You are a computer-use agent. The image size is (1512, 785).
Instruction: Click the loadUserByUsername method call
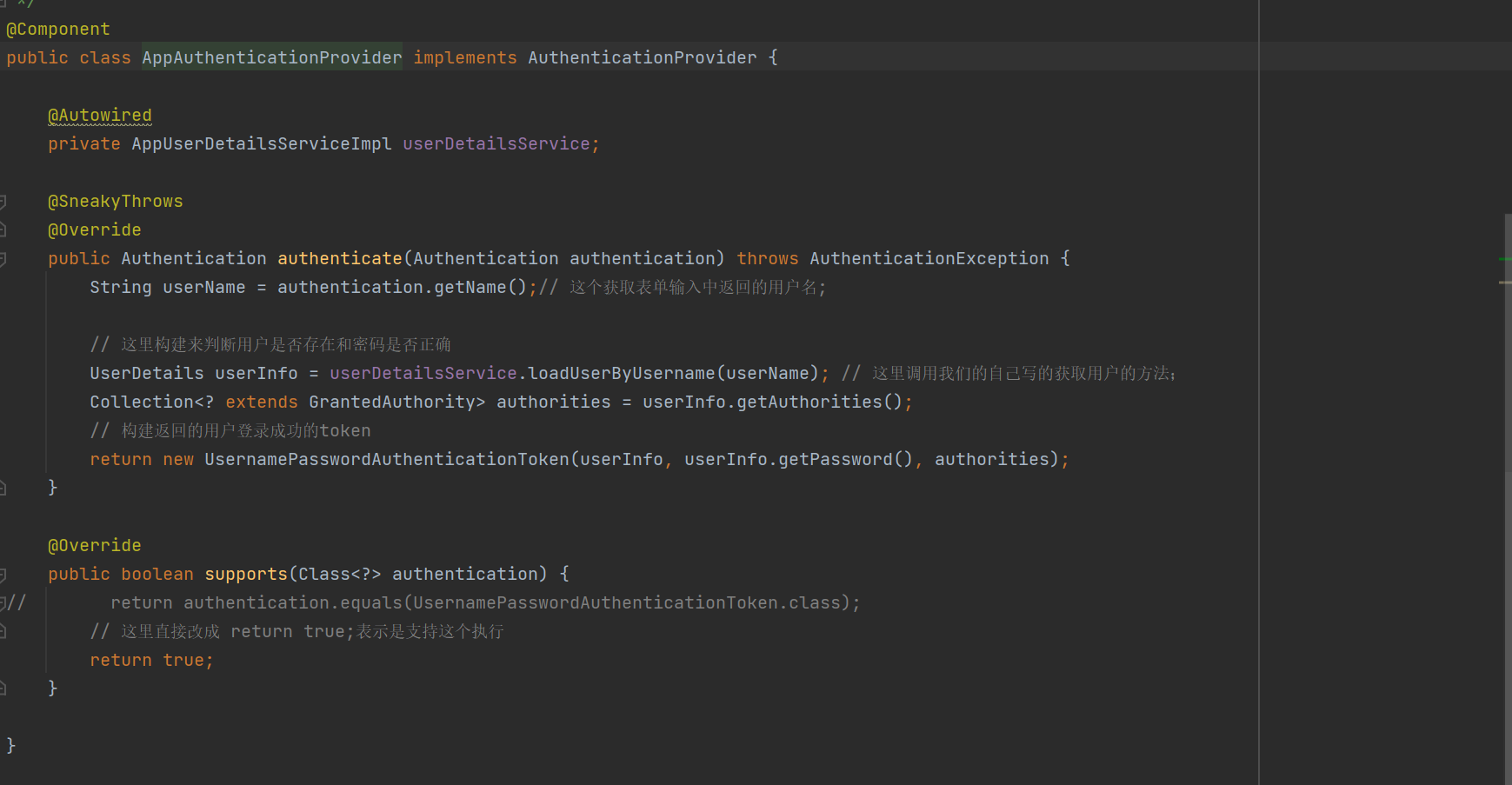pos(622,374)
